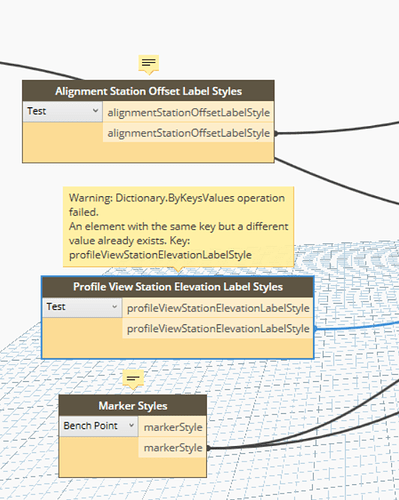The height and width of the screenshot is (500, 399).
Task: Open Test dropdown in Profile View Station node
Action: coord(82,307)
